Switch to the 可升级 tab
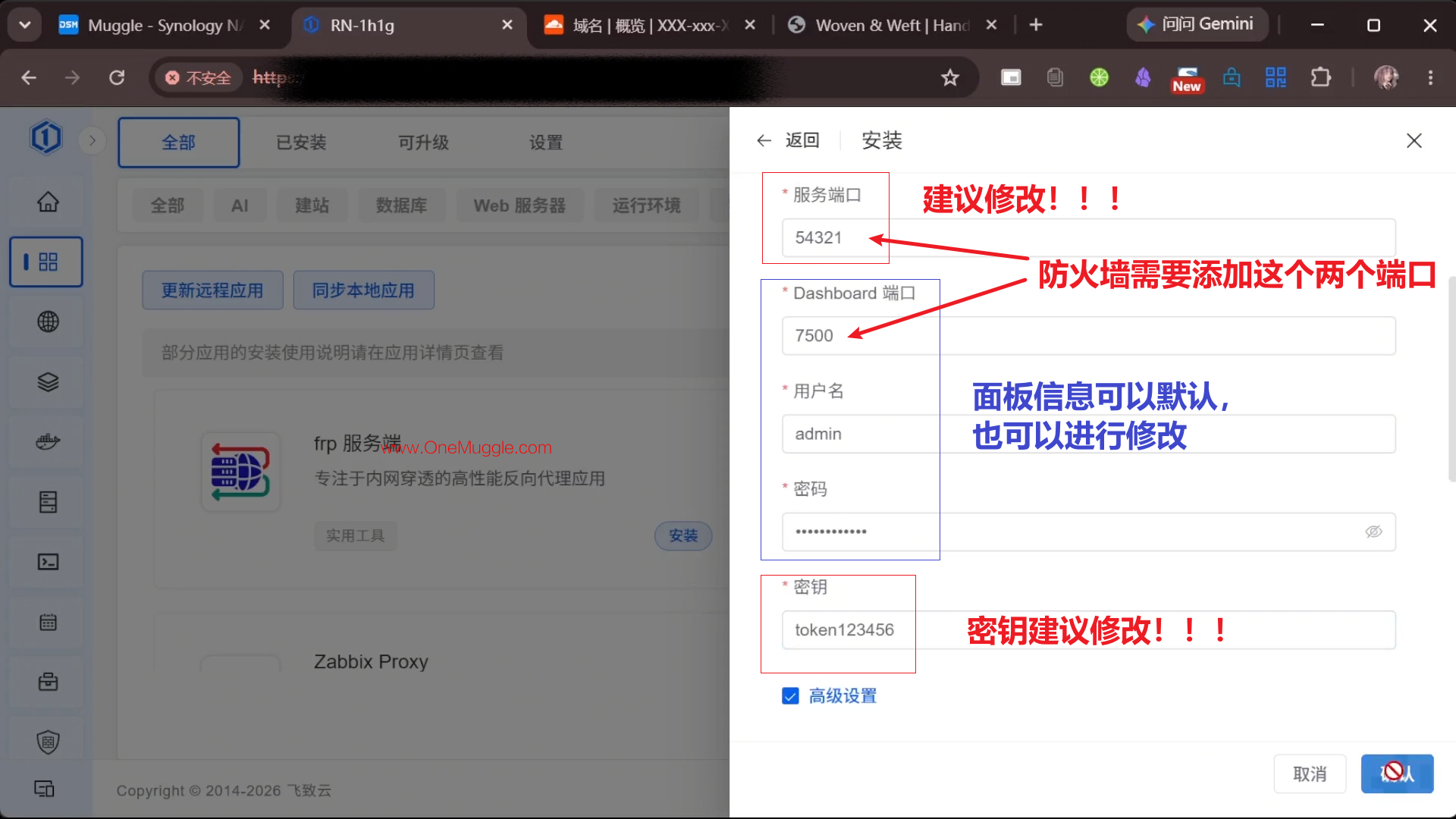Image resolution: width=1456 pixels, height=819 pixels. pos(424,143)
